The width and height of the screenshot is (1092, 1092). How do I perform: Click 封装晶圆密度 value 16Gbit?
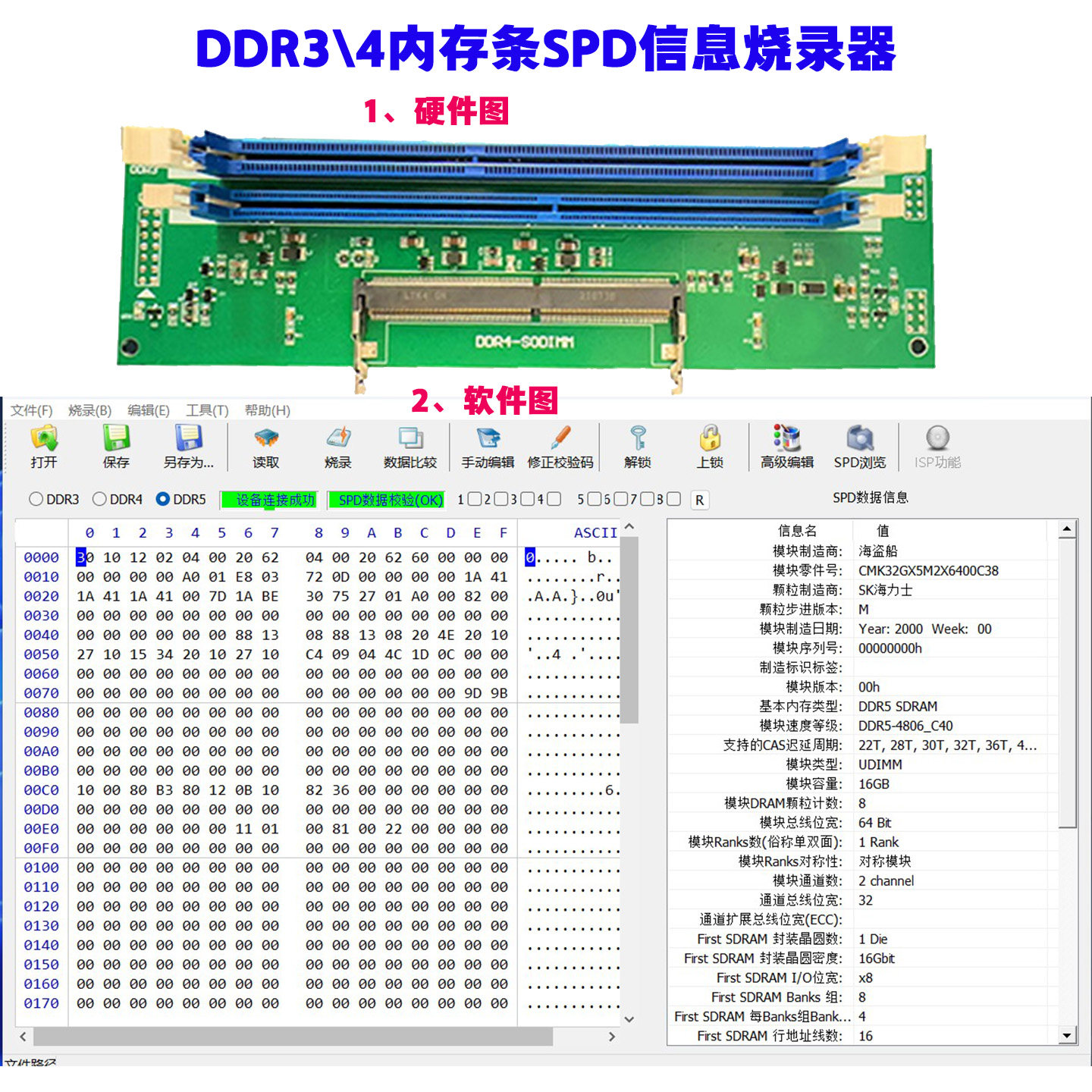point(877,959)
